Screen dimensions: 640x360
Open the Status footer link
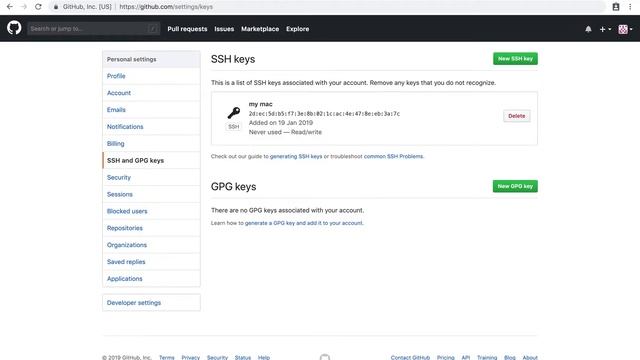click(243, 358)
